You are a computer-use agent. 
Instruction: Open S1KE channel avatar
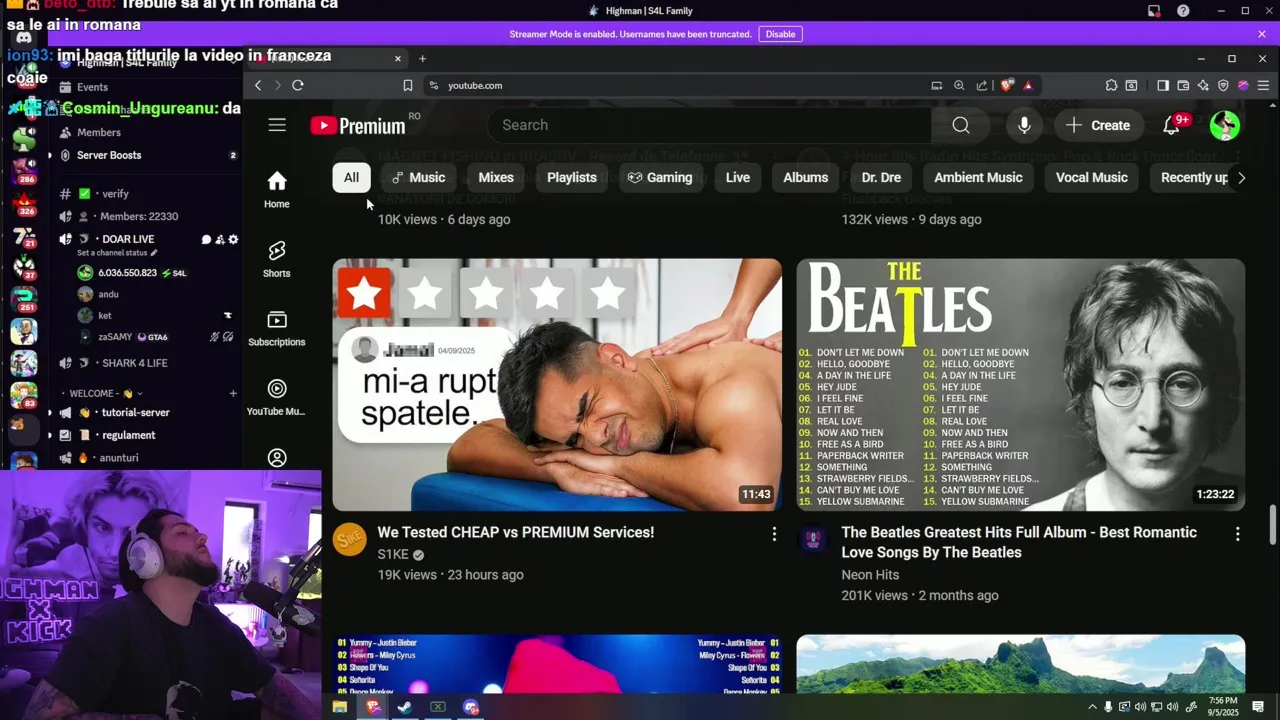click(350, 540)
